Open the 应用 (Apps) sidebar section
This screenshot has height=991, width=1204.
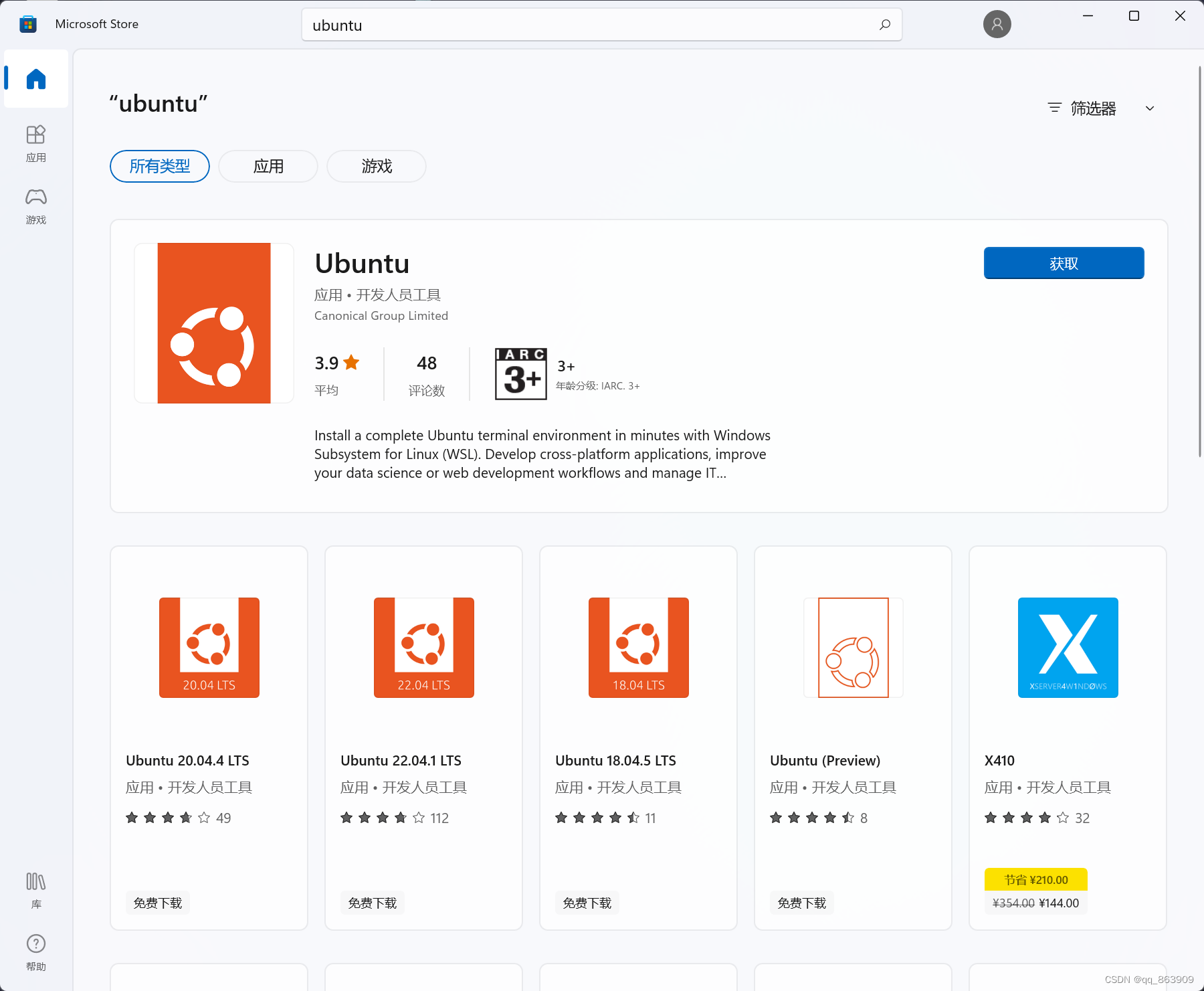[x=36, y=144]
